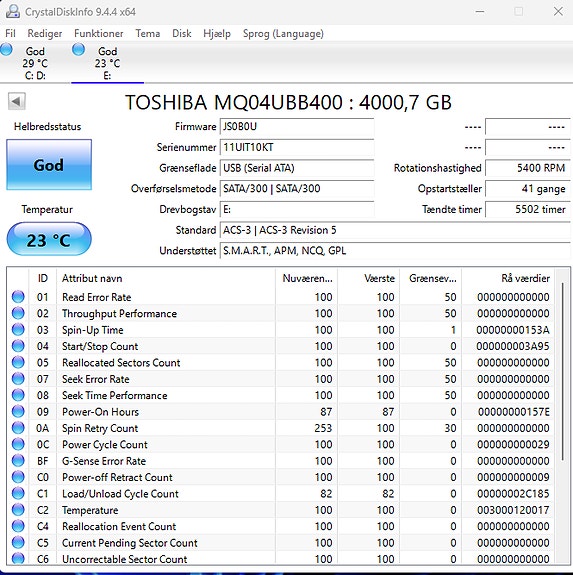Click status orb beside Read Error Rate
The image size is (573, 575).
click(x=18, y=297)
